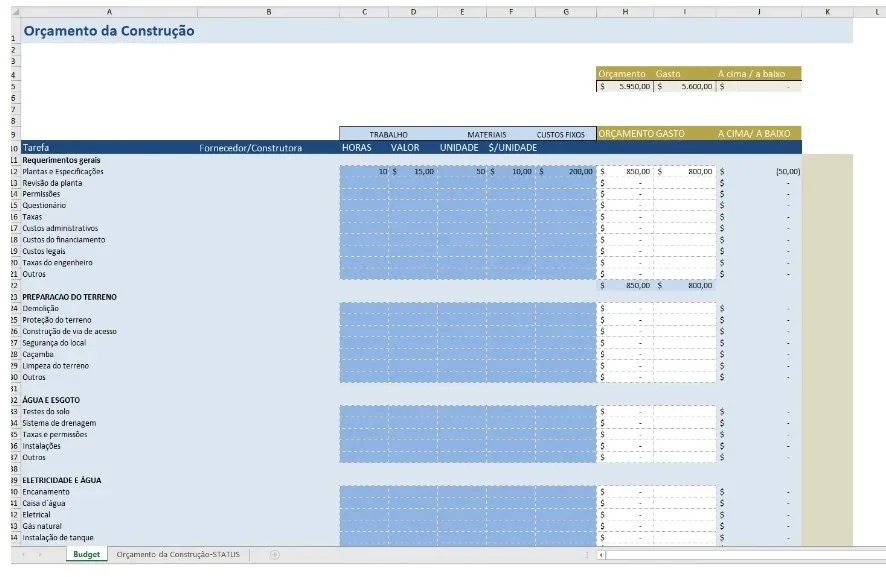Select the Proteção do terreno cell
Image resolution: width=886 pixels, height=577 pixels.
57,320
